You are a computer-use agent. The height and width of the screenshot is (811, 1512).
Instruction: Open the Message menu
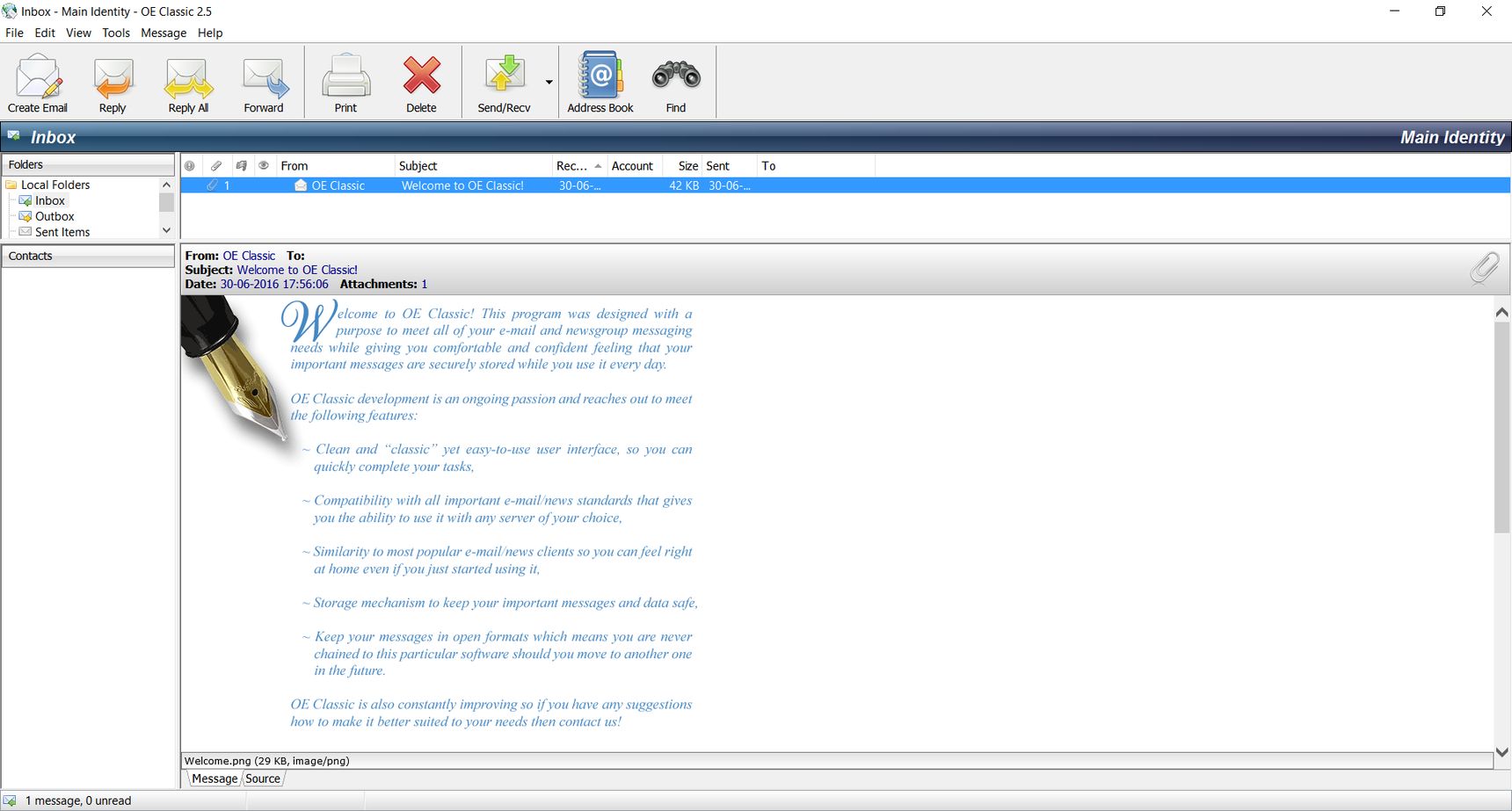click(x=164, y=33)
